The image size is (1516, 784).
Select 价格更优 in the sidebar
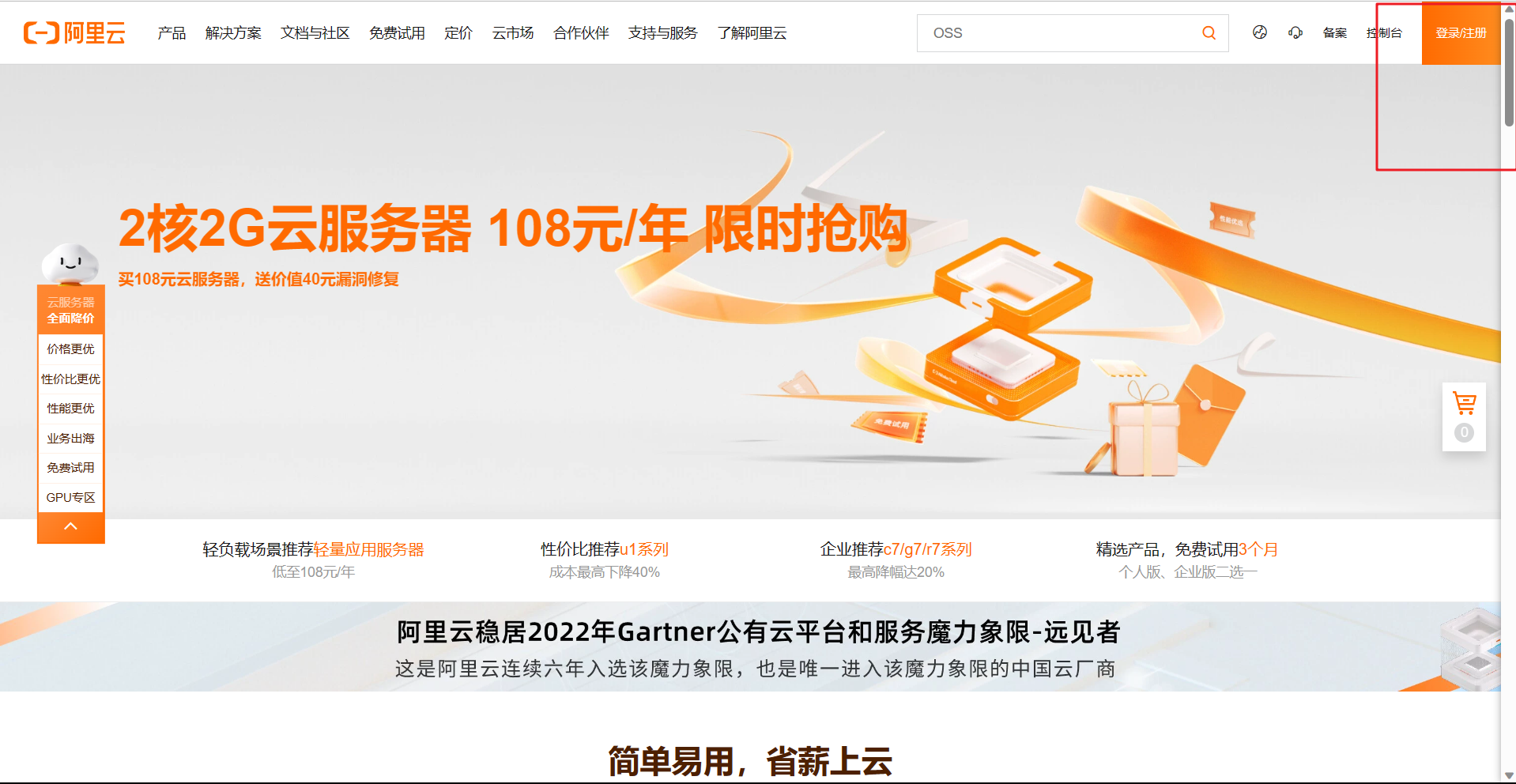[x=70, y=349]
